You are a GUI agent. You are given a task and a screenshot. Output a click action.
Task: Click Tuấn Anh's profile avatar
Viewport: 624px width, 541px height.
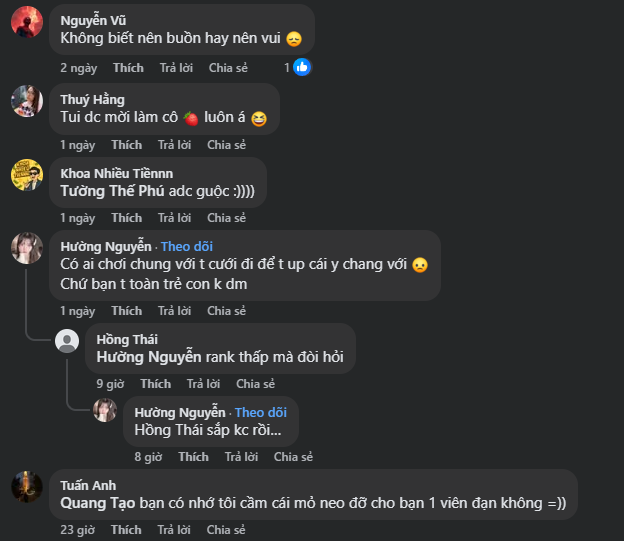pos(26,487)
